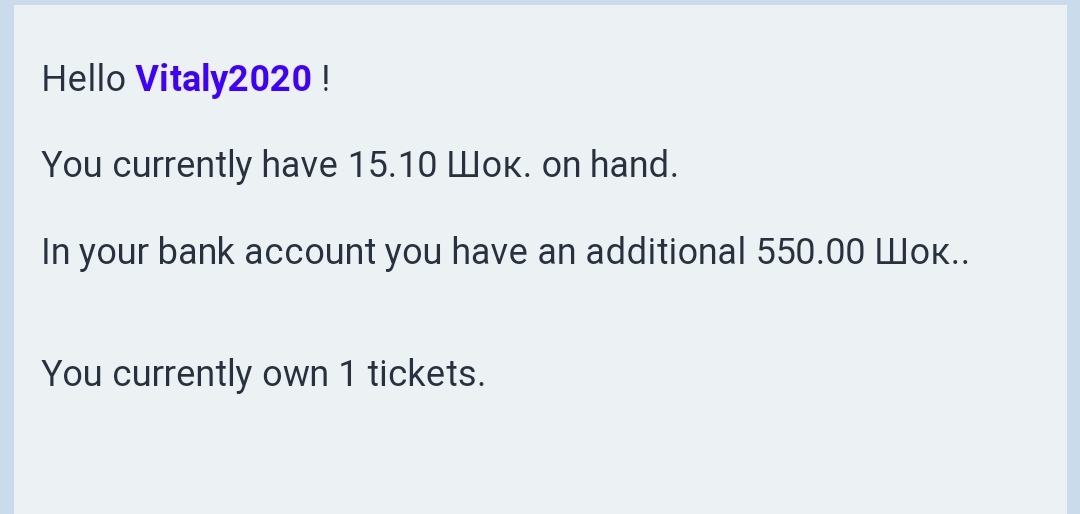
Task: Click the word "additional"
Action: 665,252
